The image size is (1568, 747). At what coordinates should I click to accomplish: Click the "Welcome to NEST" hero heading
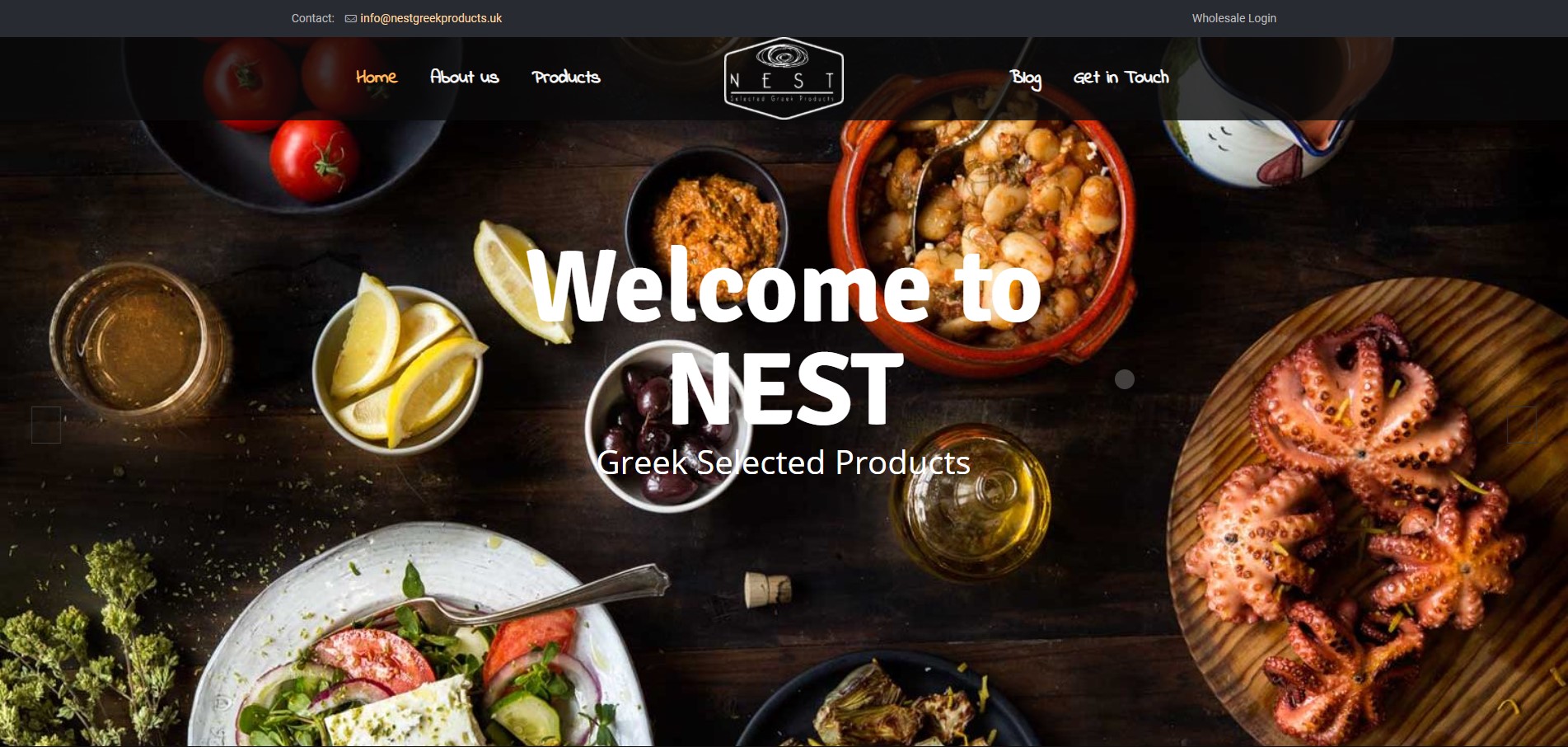[x=784, y=335]
